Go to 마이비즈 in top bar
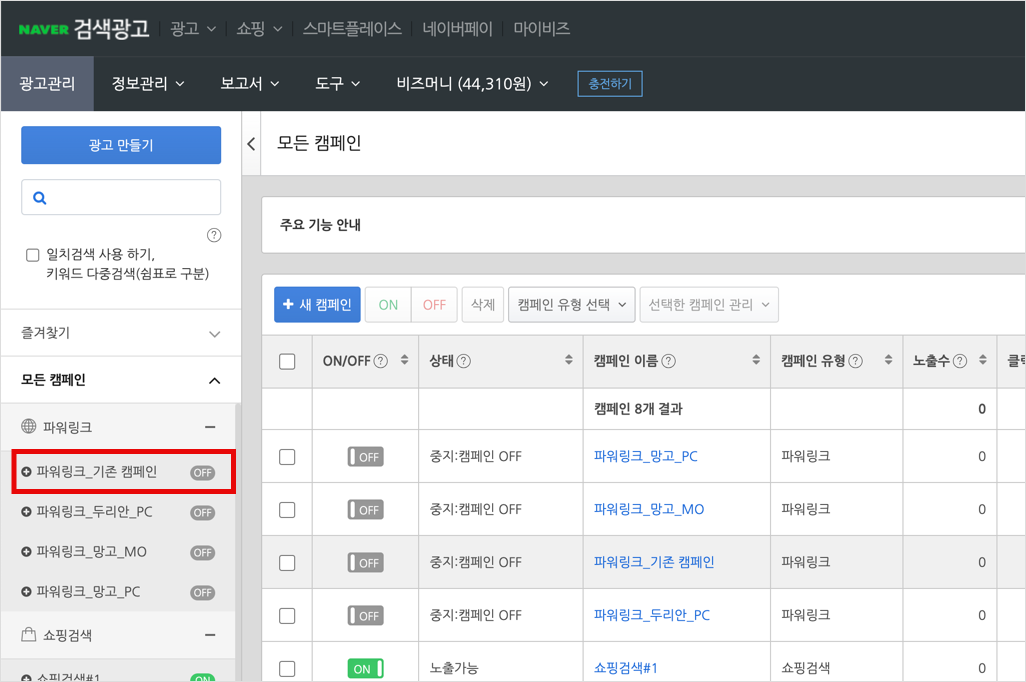This screenshot has width=1026, height=682. [542, 29]
